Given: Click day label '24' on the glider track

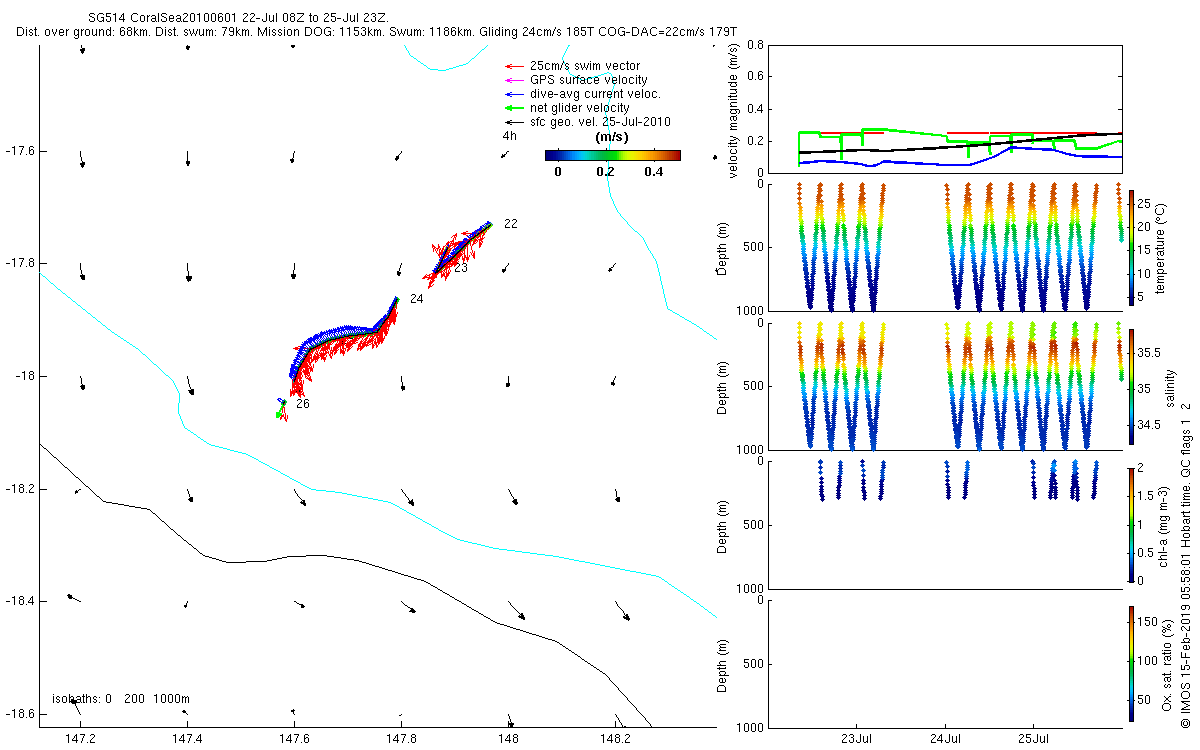Looking at the screenshot, I should [x=416, y=299].
